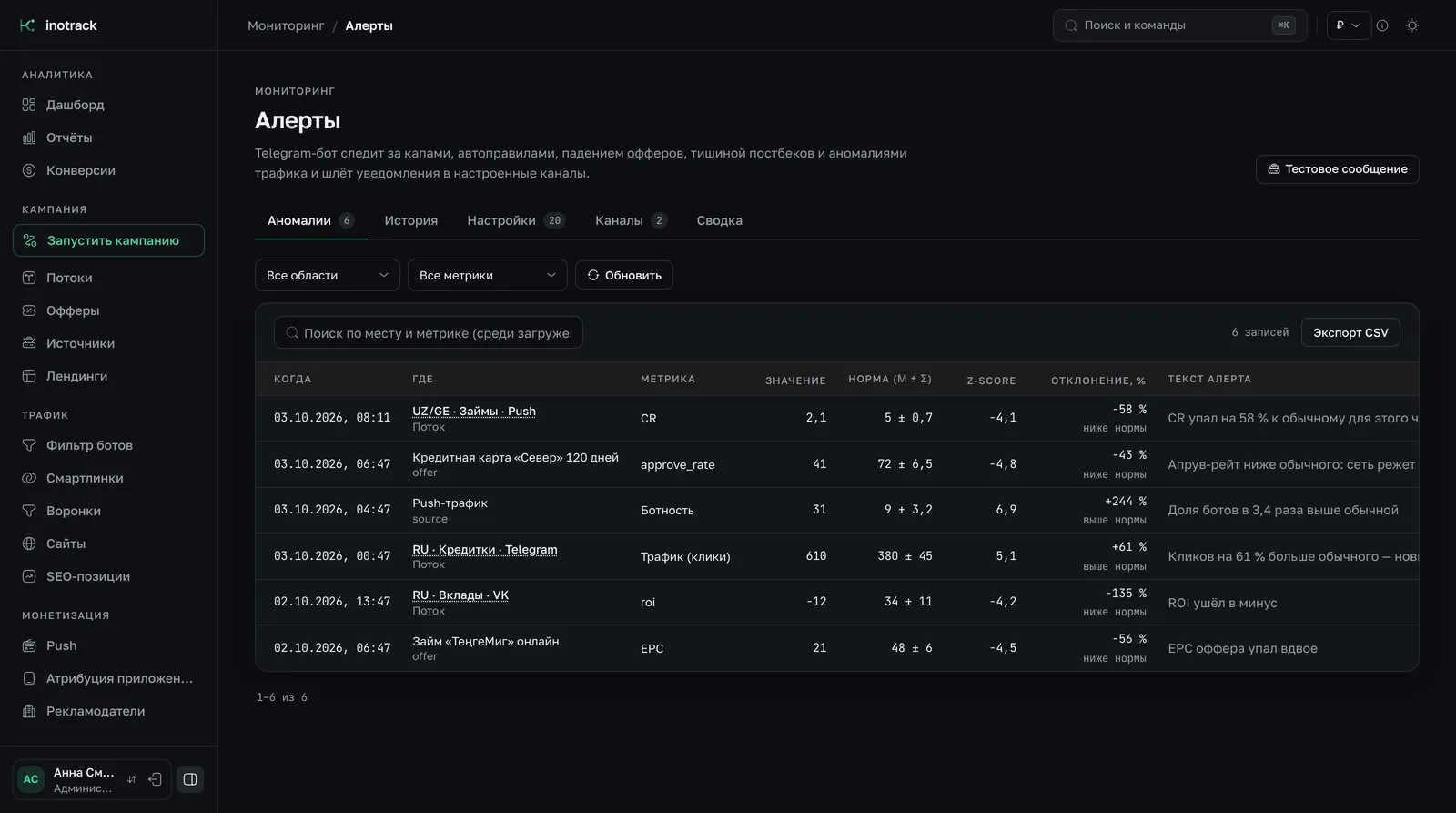
Task: Switch to the Каналы tab
Action: coord(631,220)
